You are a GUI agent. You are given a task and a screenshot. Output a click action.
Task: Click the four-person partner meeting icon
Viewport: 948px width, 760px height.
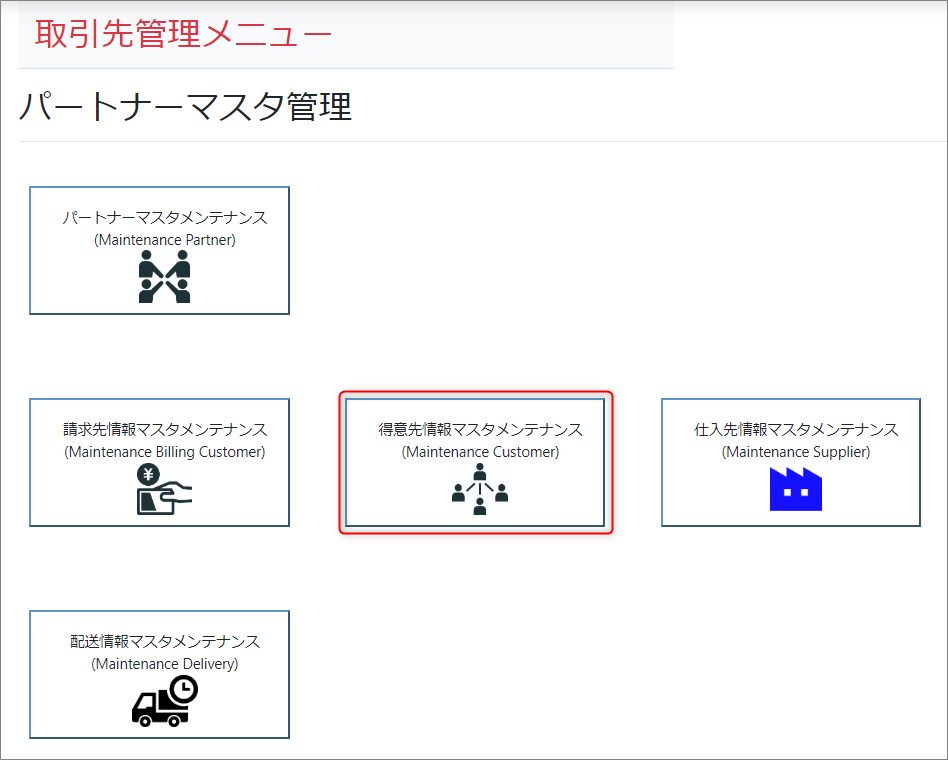click(x=164, y=277)
